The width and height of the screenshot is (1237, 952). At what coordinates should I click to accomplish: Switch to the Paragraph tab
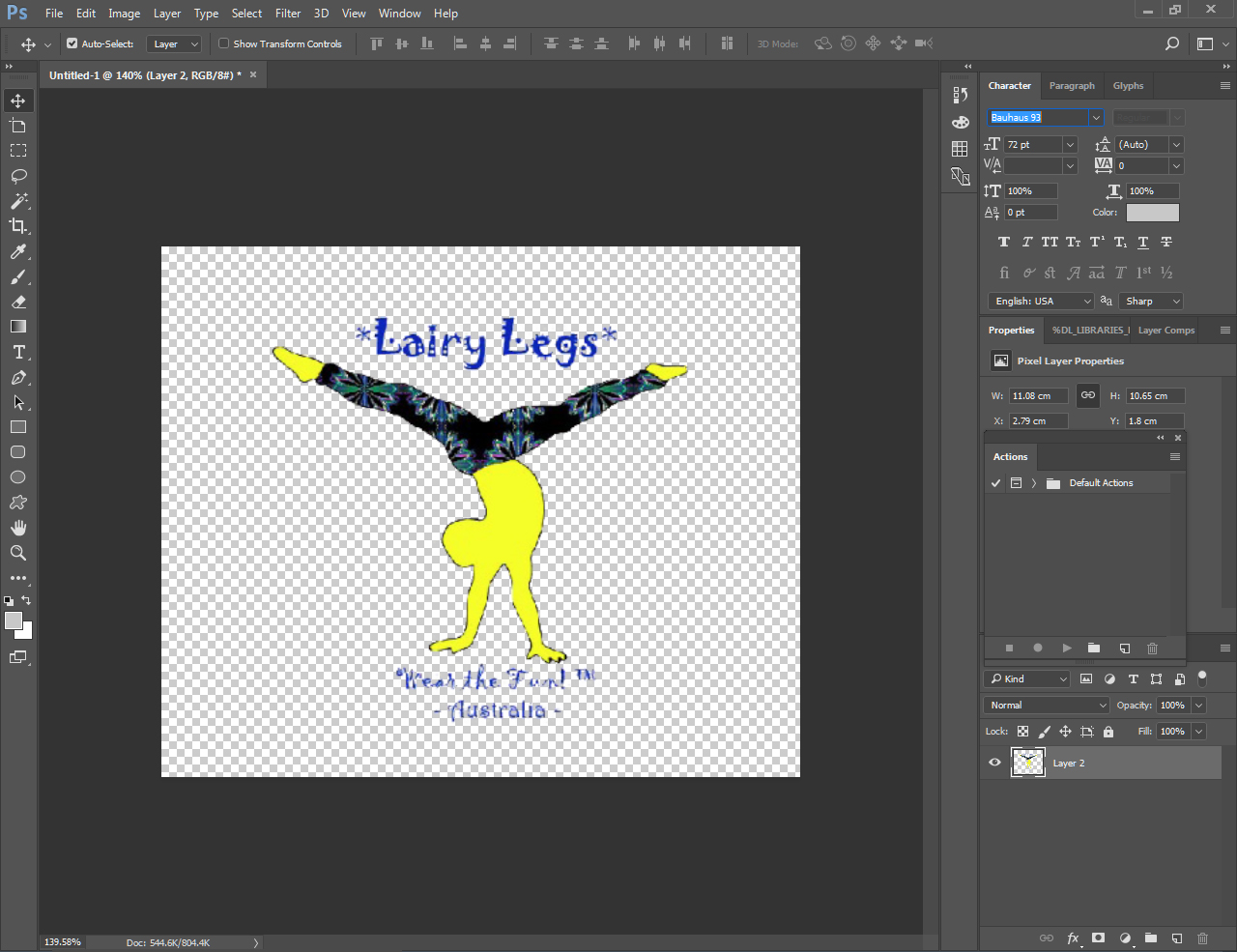click(x=1072, y=86)
